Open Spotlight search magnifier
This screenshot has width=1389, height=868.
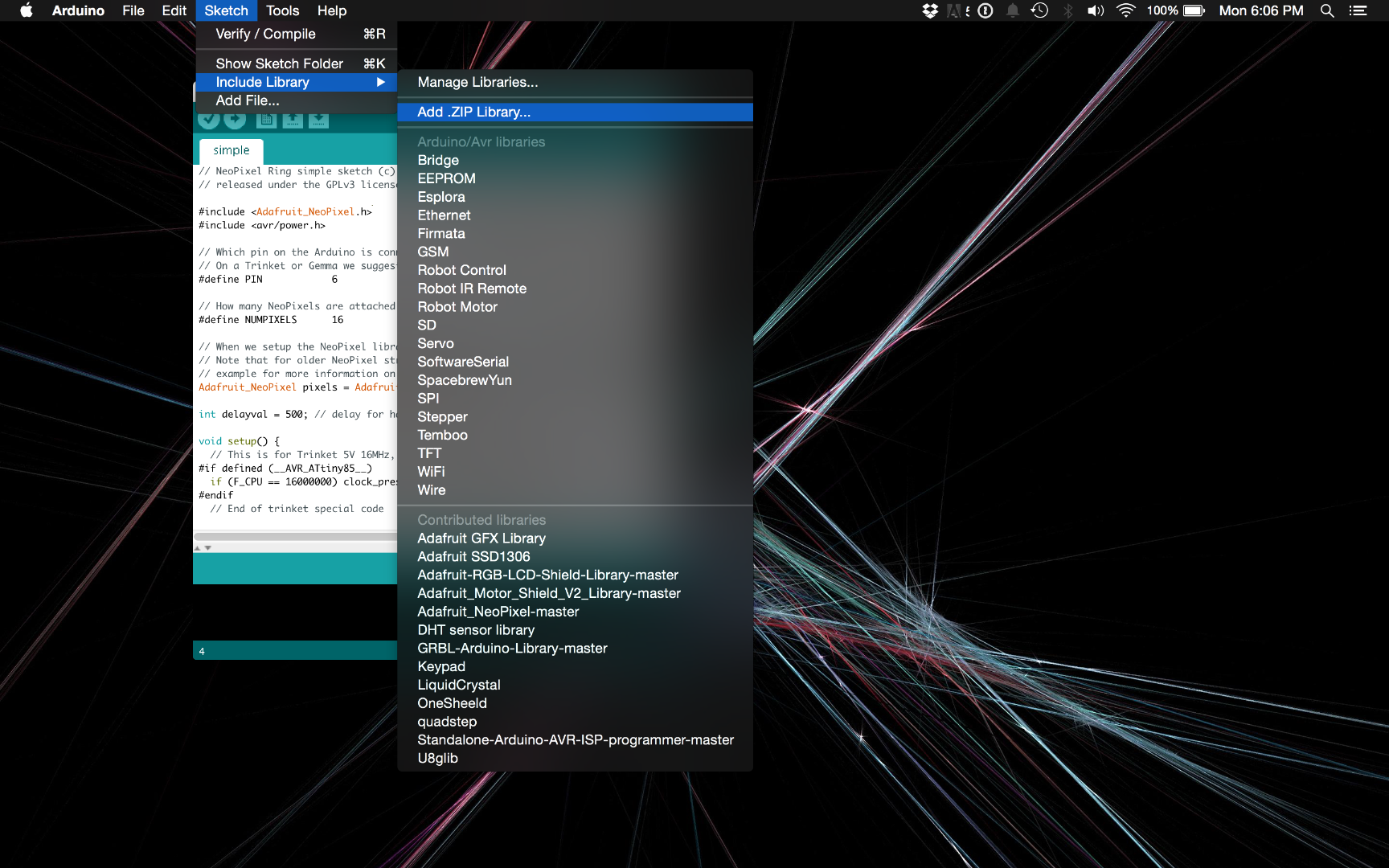click(x=1327, y=10)
